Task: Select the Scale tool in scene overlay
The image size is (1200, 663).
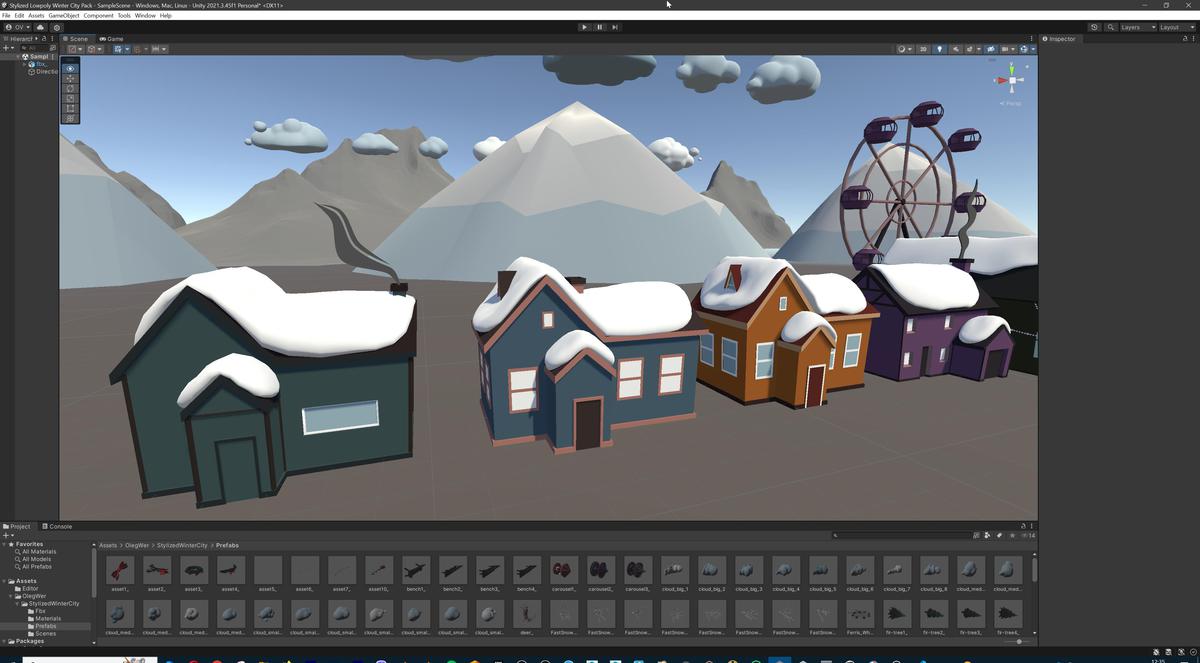Action: [x=70, y=99]
